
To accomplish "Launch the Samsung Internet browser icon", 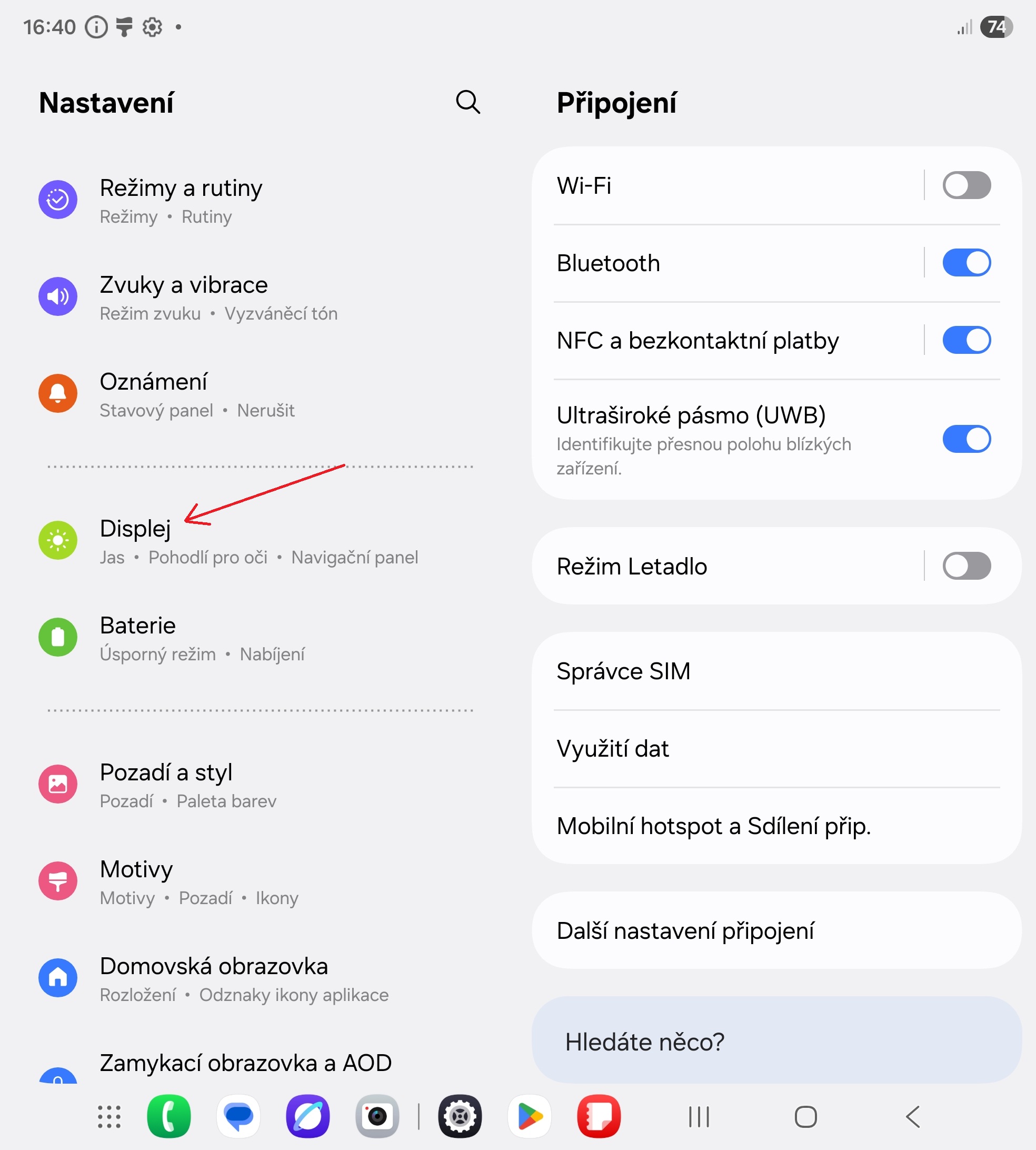I will tap(308, 1116).
